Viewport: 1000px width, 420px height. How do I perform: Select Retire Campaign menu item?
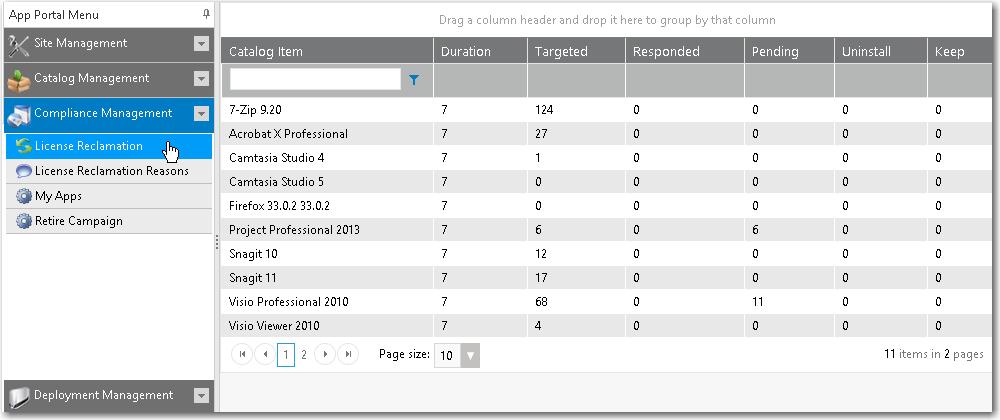pos(78,221)
